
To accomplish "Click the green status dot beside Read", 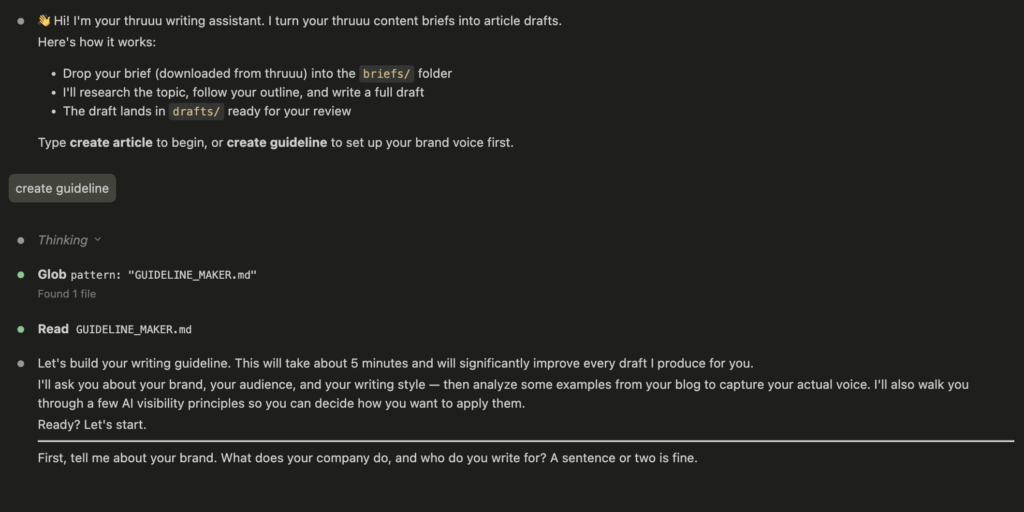I will pyautogui.click(x=21, y=329).
